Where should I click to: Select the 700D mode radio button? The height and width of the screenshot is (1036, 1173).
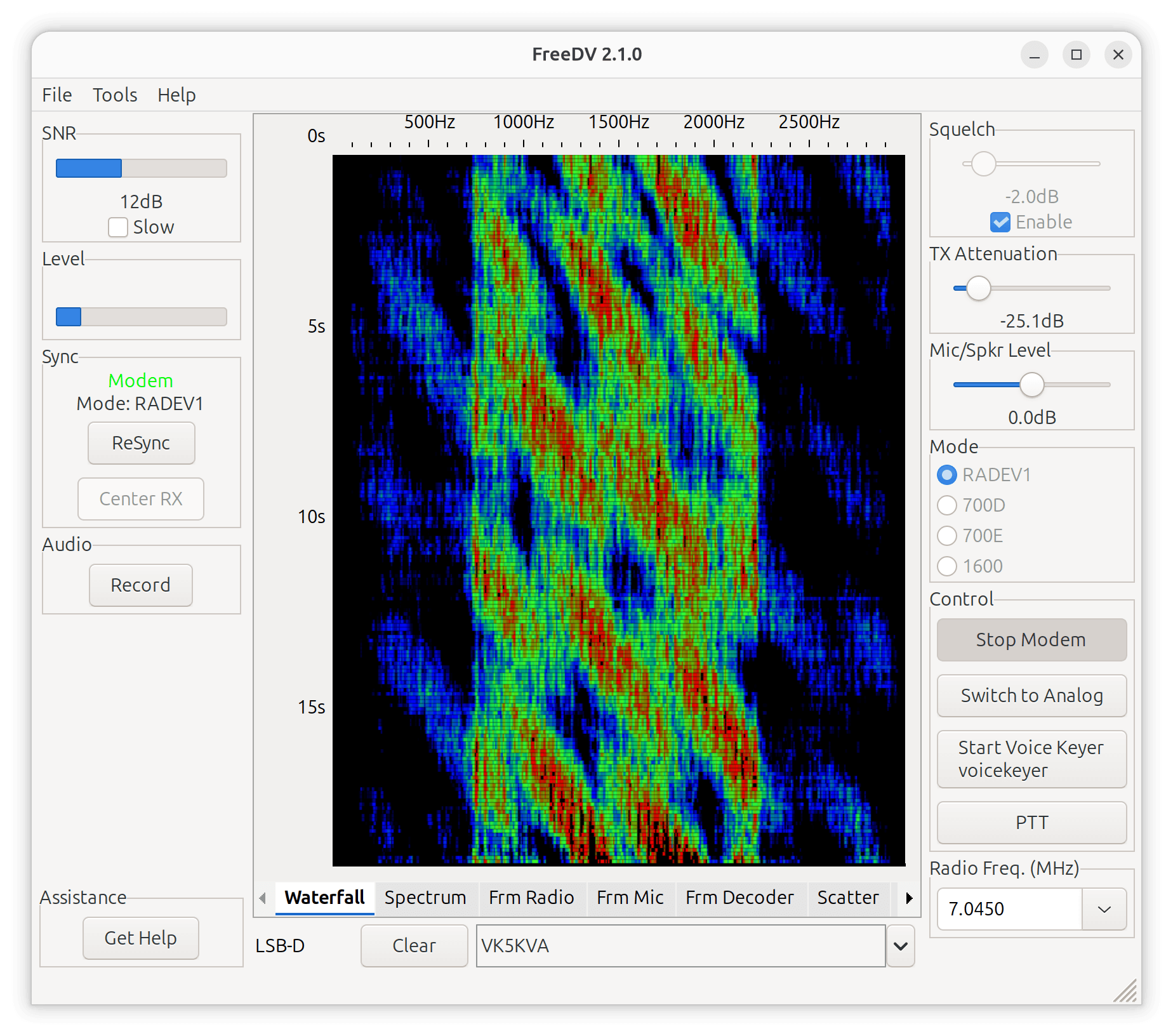click(x=946, y=505)
